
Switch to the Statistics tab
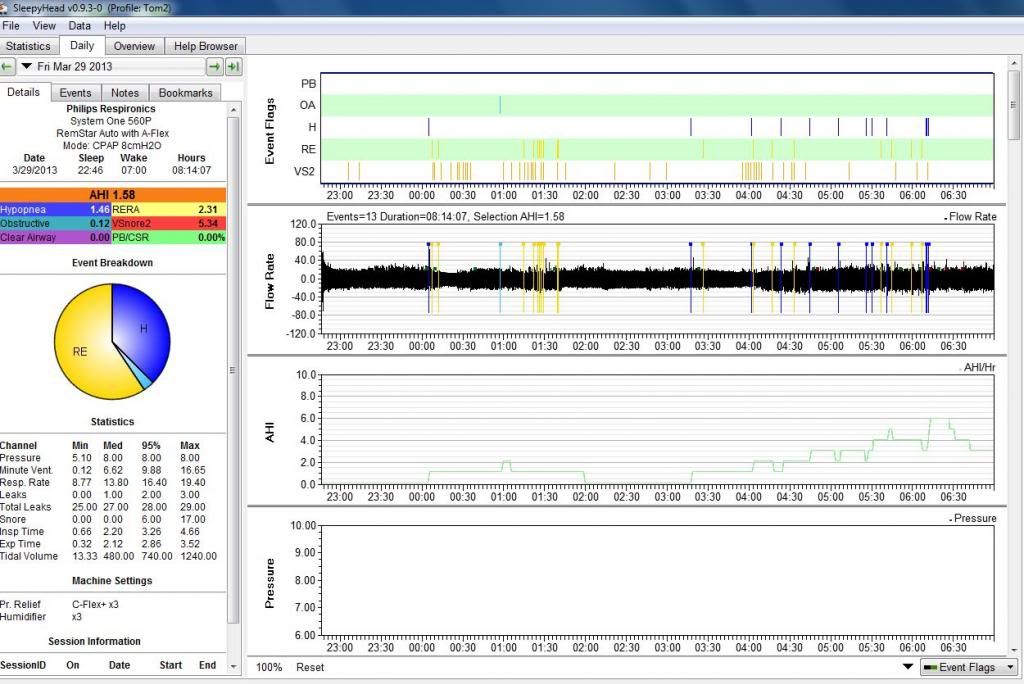tap(28, 46)
